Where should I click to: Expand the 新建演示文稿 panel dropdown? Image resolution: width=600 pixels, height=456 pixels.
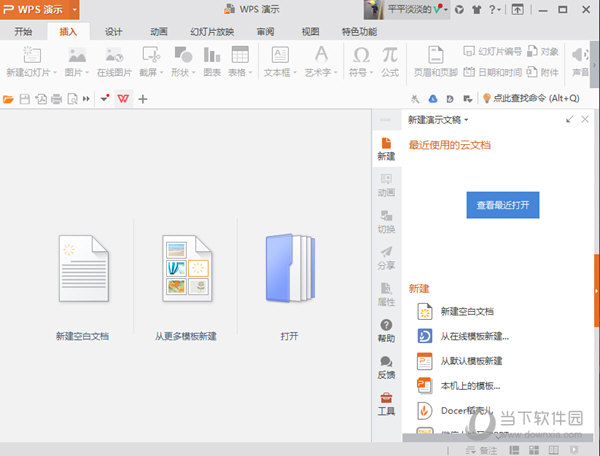[x=466, y=120]
